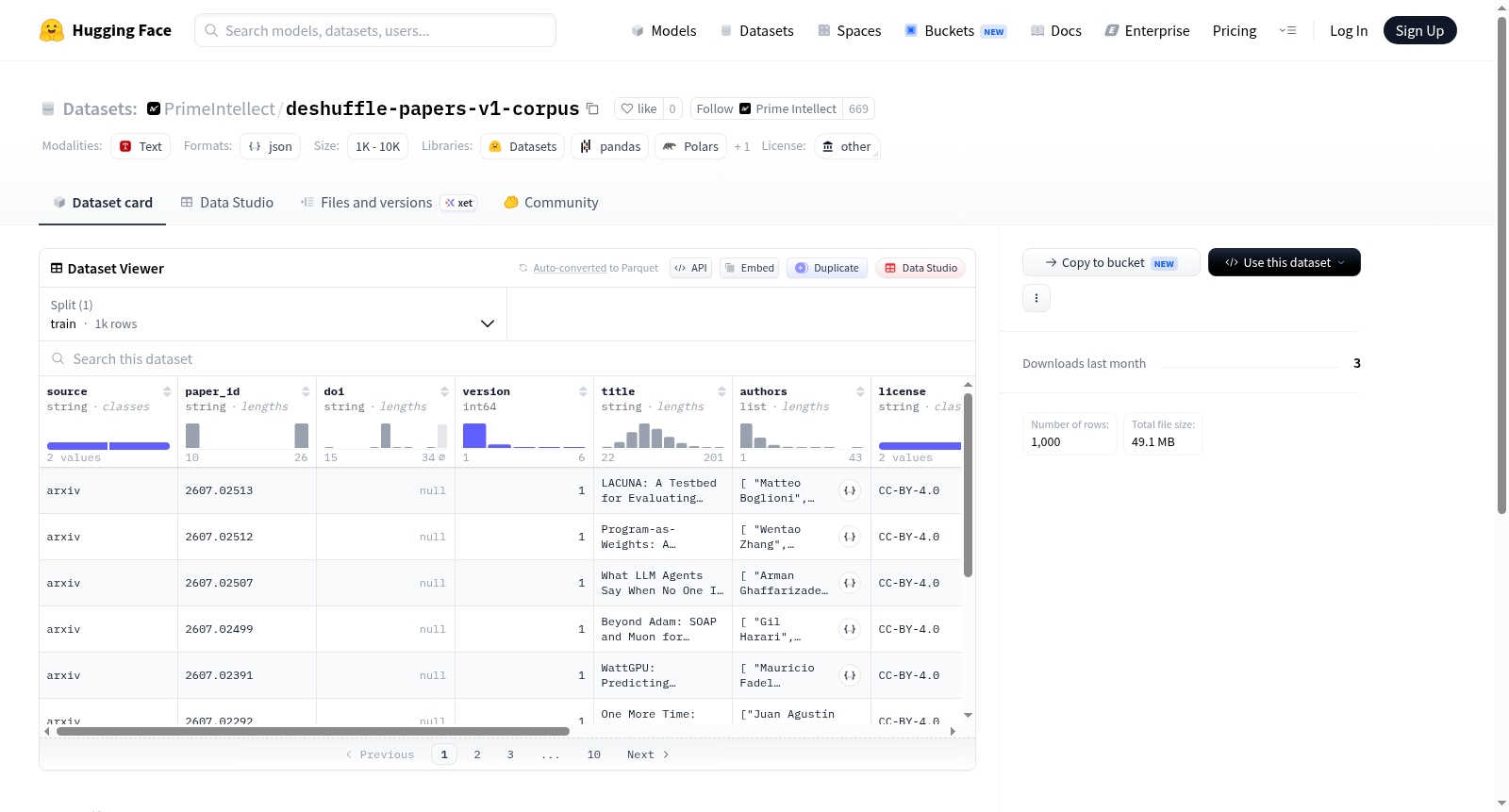Show the +1 more libraries
Viewport: 1509px width, 812px height.
point(742,146)
